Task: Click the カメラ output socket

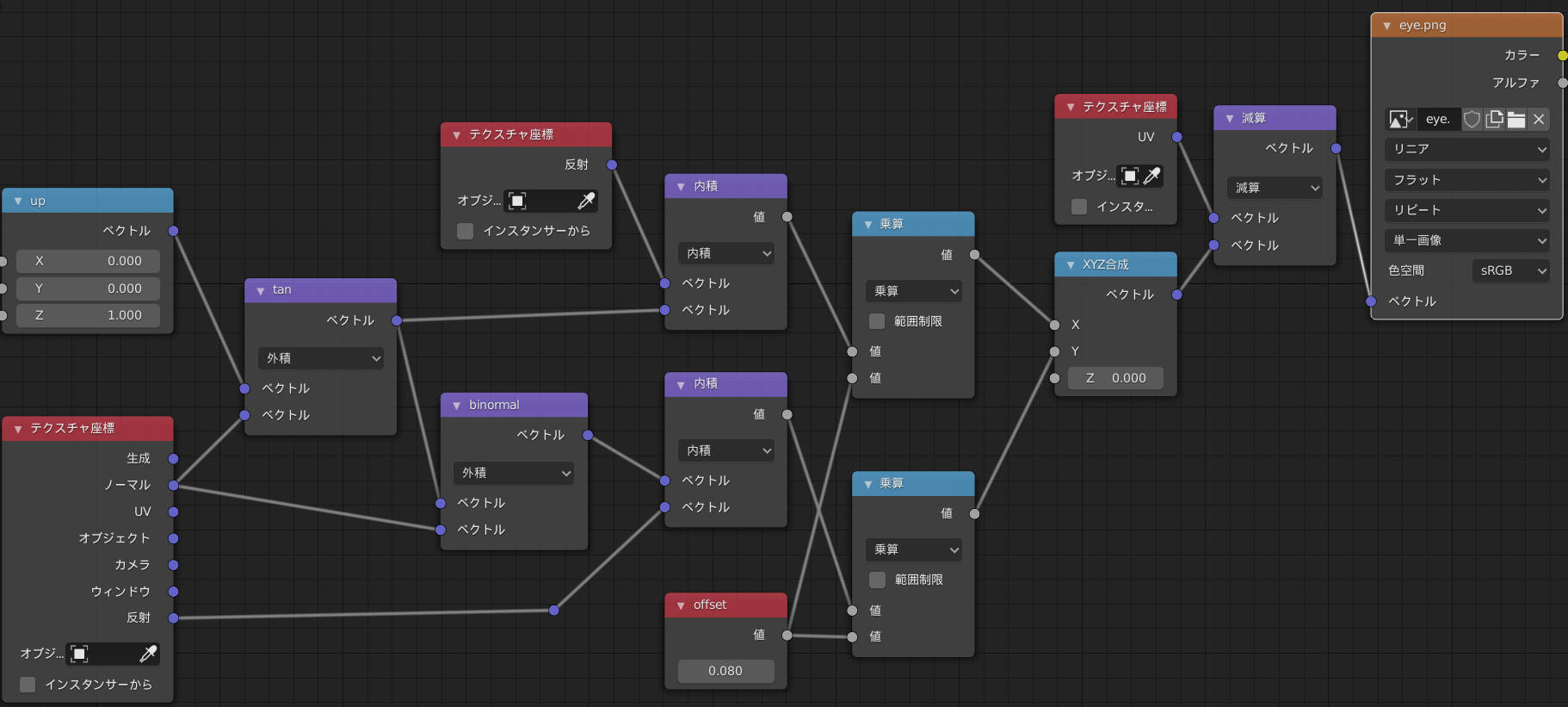Action: tap(173, 565)
